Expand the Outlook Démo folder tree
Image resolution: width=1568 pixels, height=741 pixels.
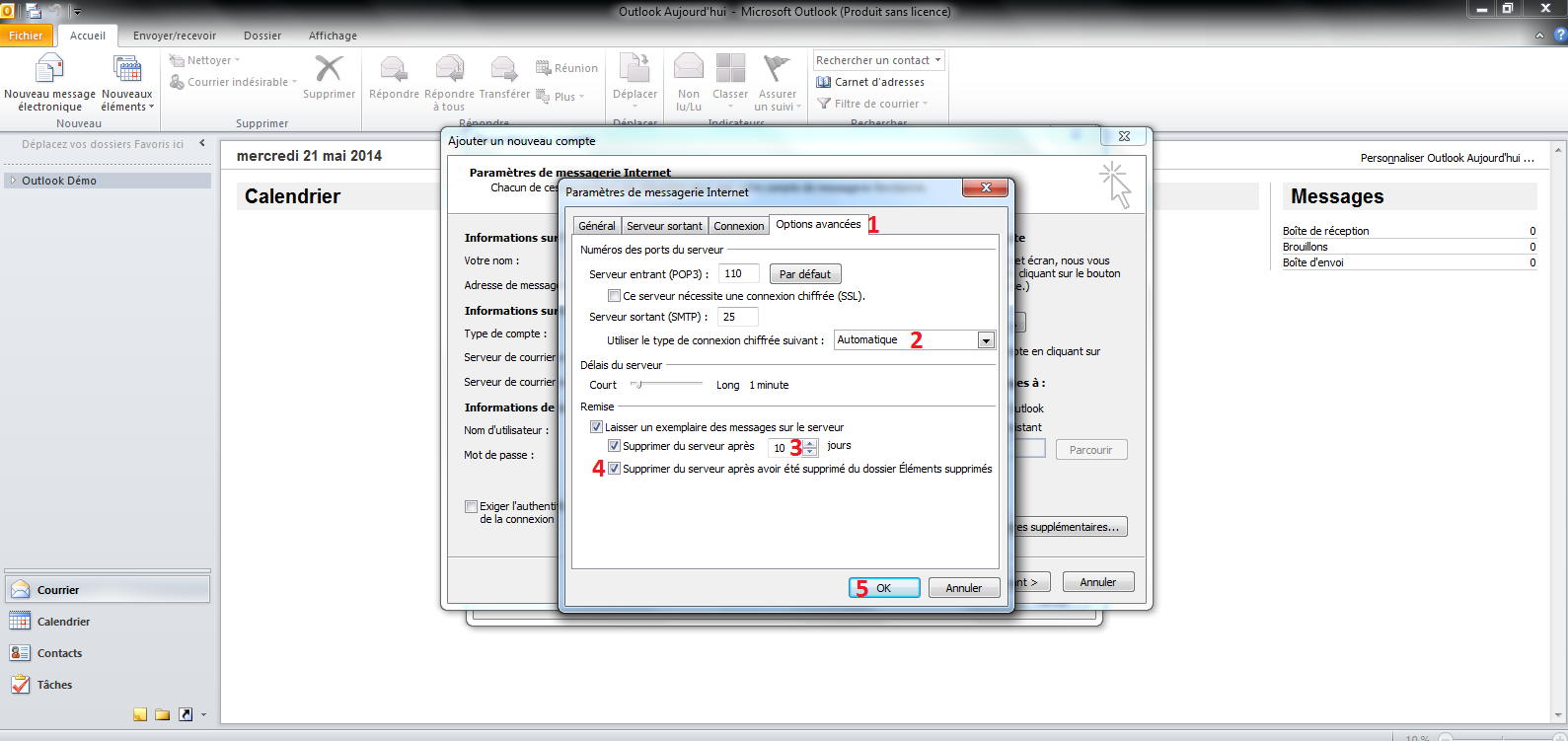pyautogui.click(x=13, y=181)
